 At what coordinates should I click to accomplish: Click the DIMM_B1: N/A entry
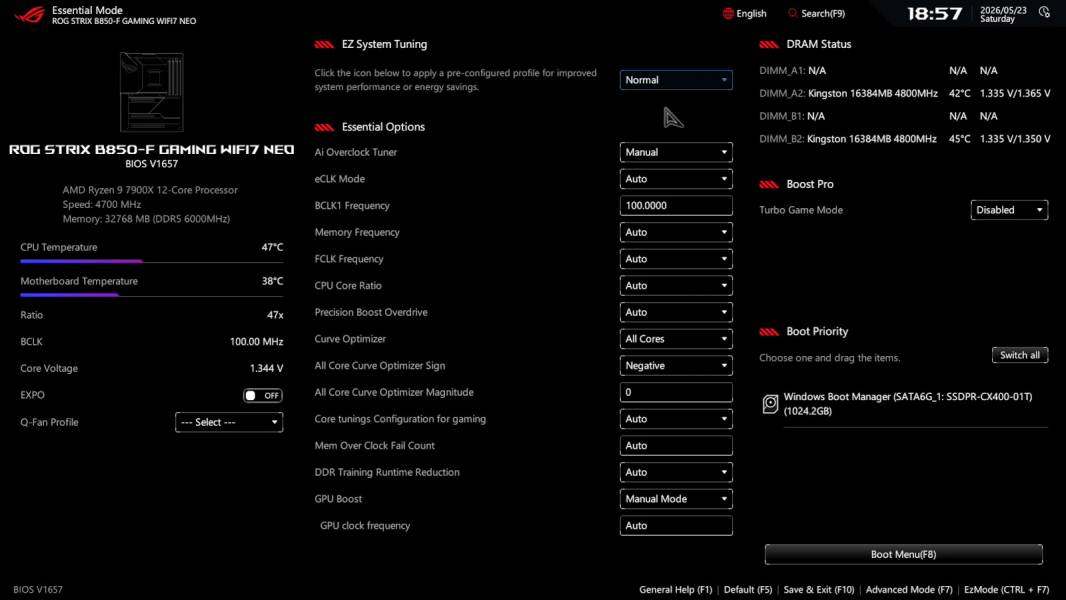pos(792,116)
